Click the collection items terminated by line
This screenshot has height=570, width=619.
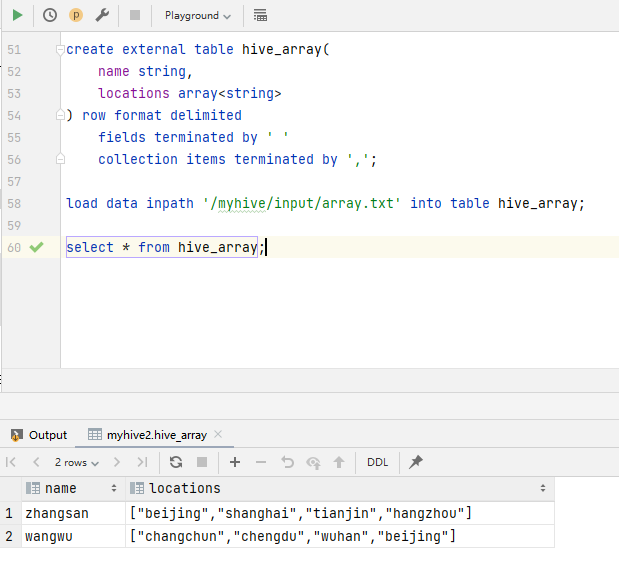coord(238,159)
